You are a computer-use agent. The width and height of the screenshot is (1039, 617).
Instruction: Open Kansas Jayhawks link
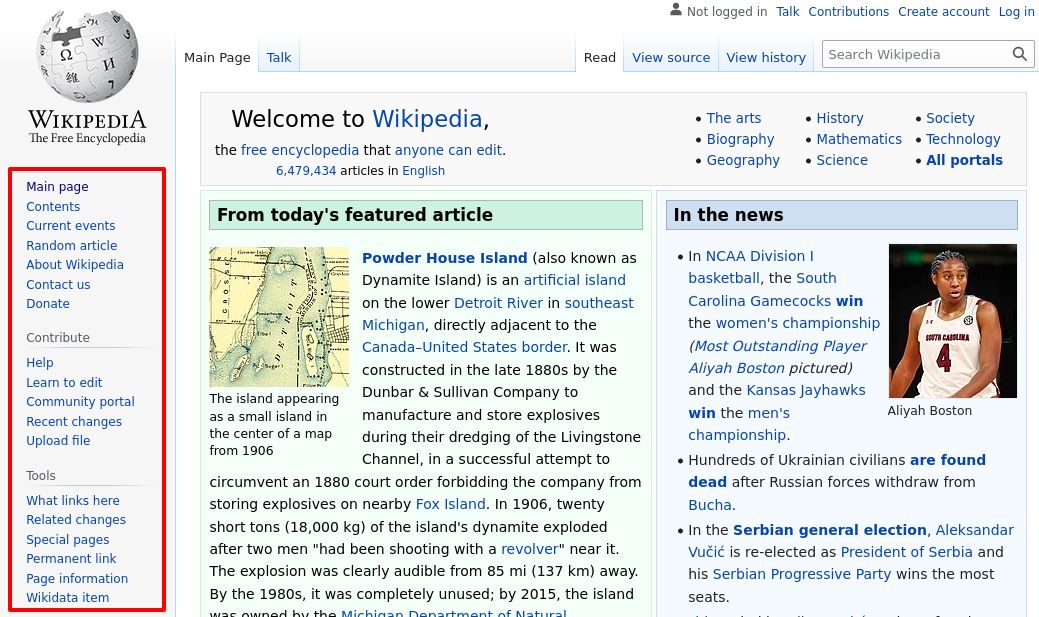pyautogui.click(x=806, y=390)
